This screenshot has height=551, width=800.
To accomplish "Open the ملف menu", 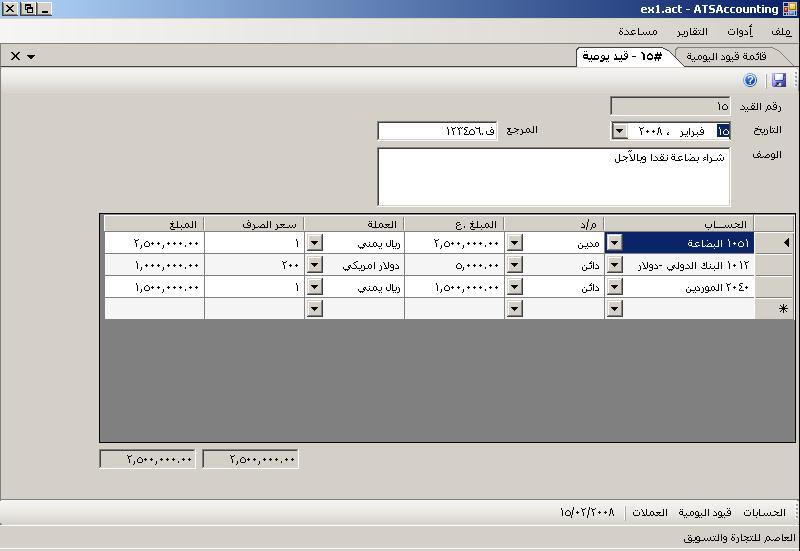I will (781, 31).
